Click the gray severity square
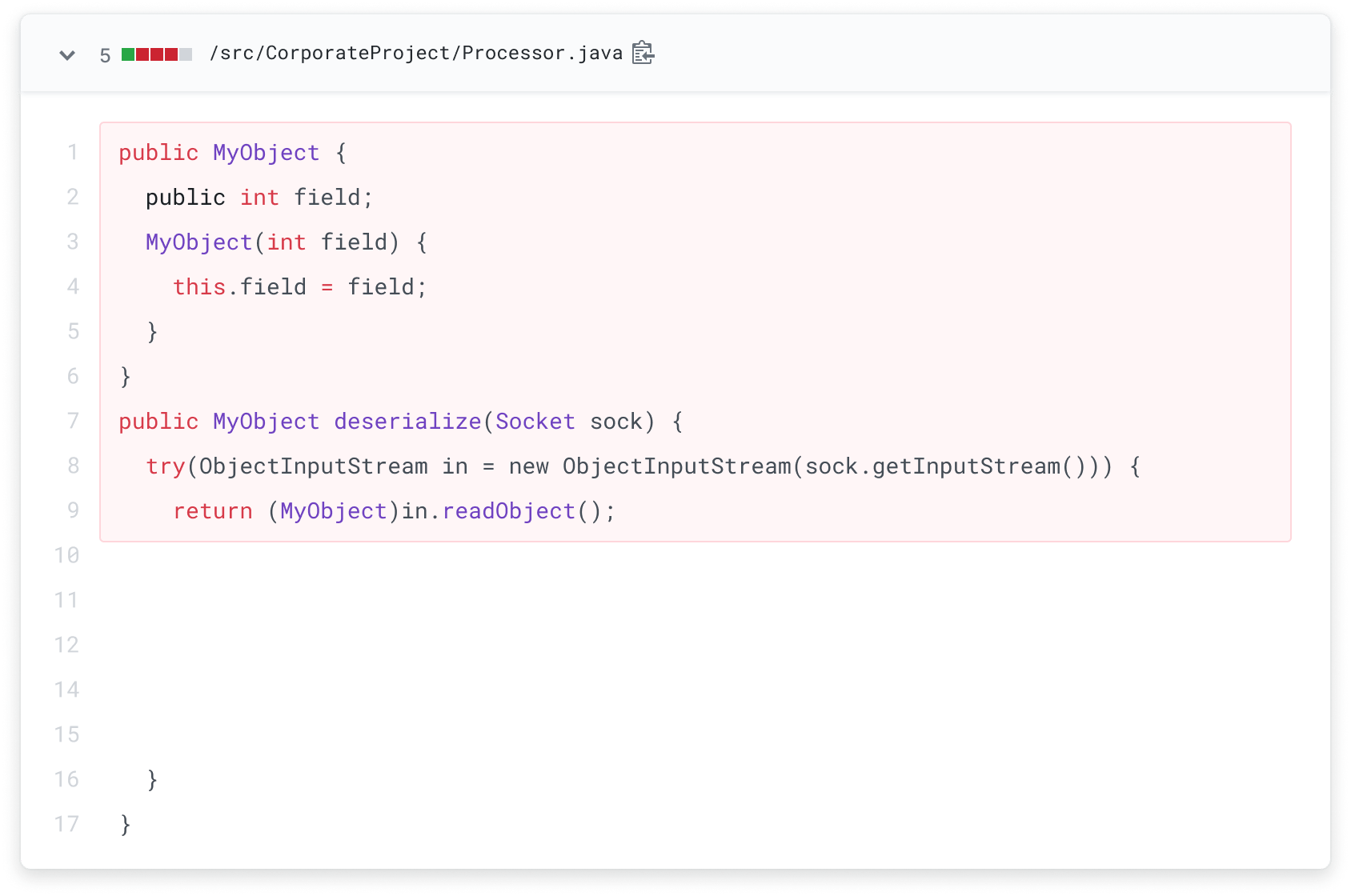 click(x=186, y=54)
